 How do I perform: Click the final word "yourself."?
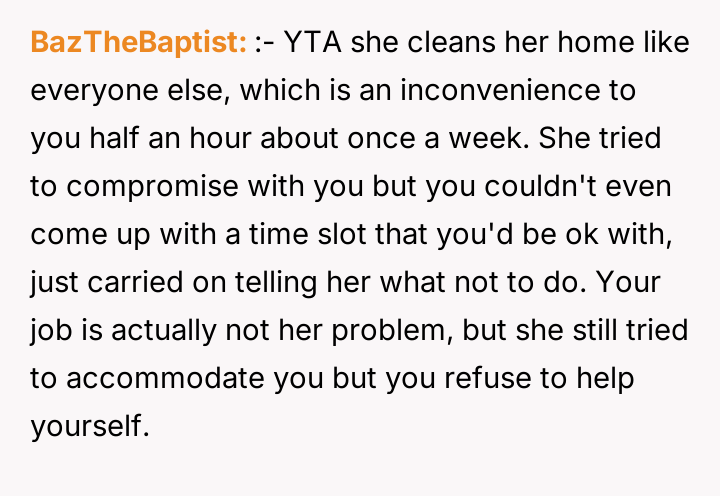pos(89,425)
